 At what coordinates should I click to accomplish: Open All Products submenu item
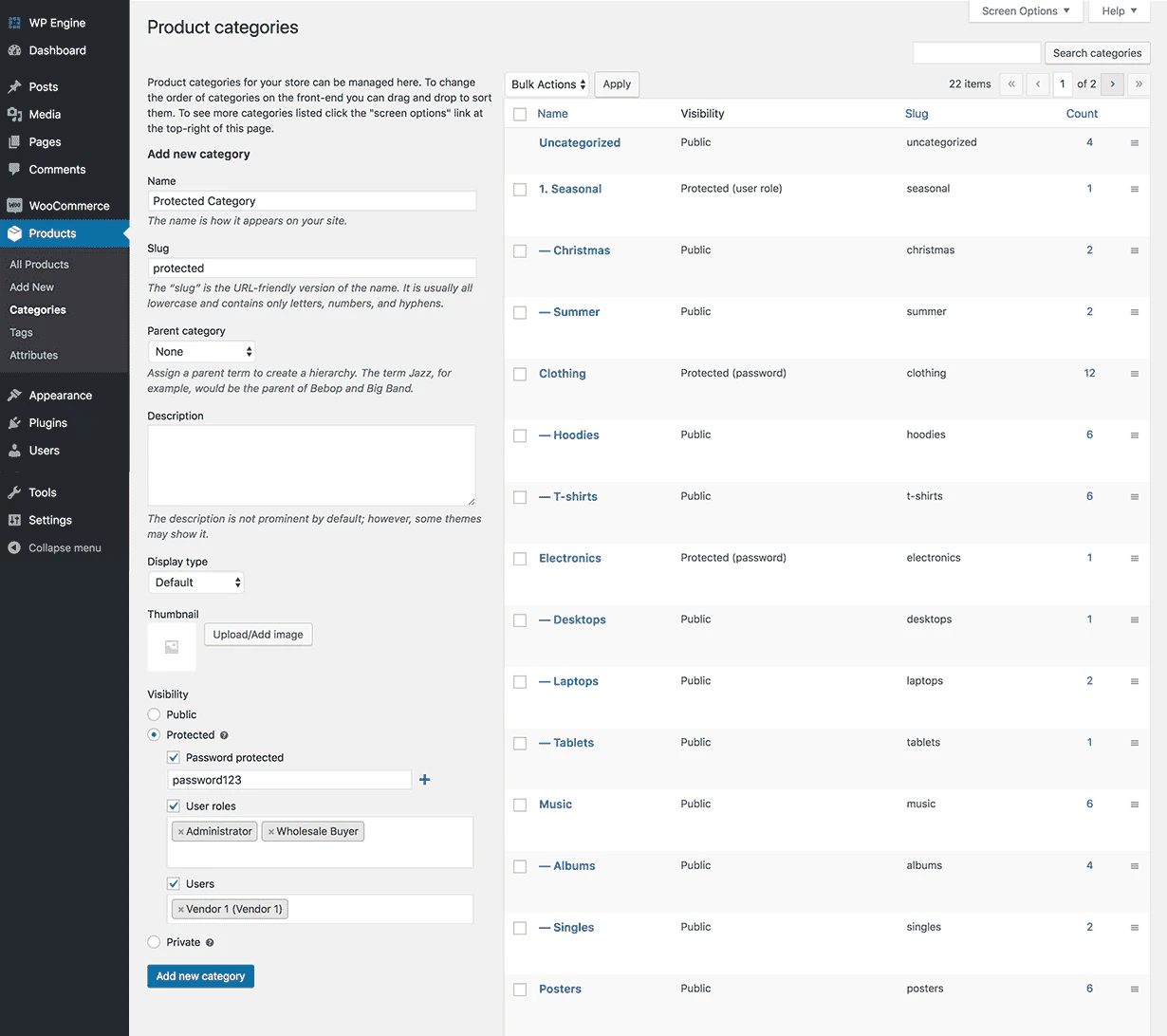point(39,265)
